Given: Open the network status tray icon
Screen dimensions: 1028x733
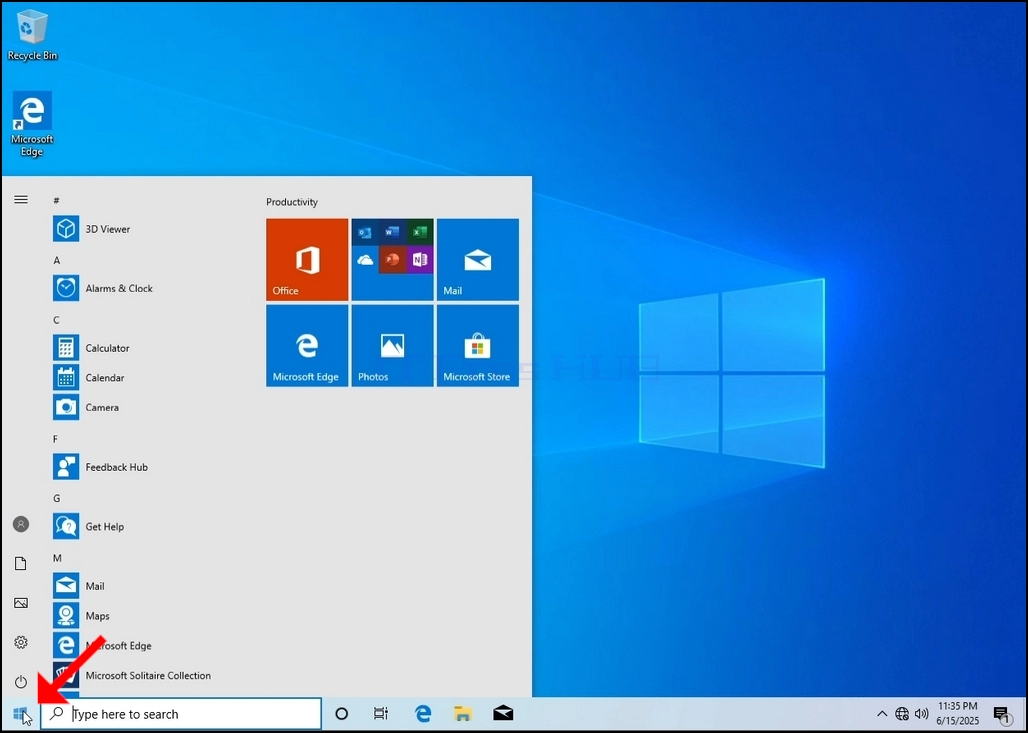Looking at the screenshot, I should 902,714.
